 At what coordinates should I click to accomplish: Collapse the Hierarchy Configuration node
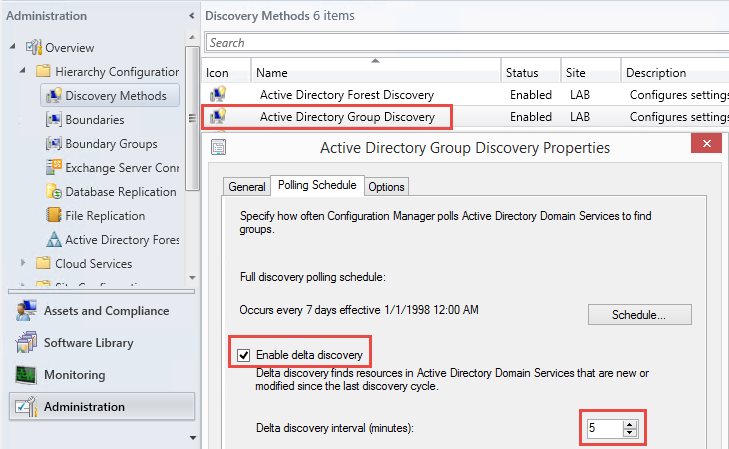pos(22,70)
